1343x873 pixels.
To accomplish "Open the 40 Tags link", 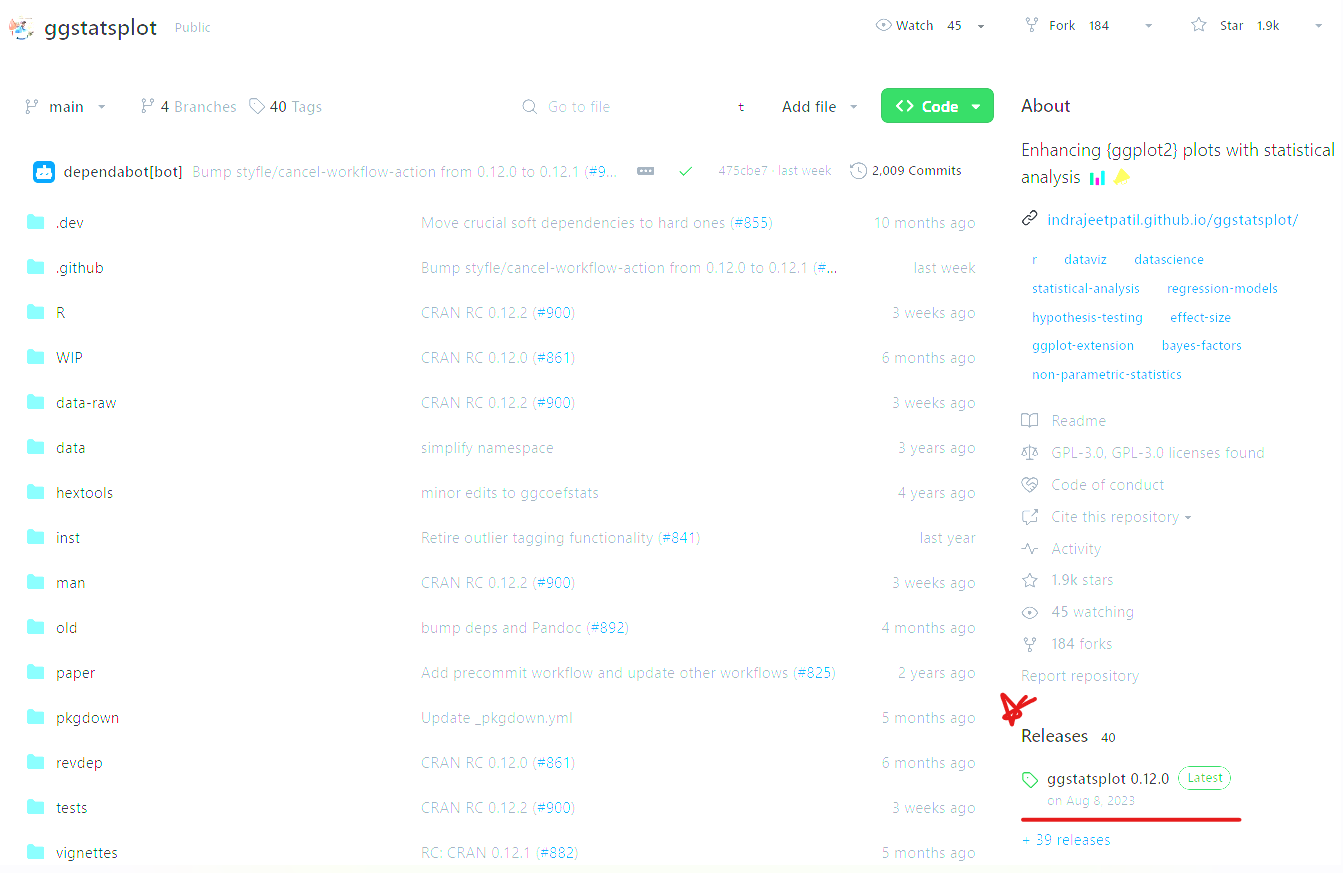I will [286, 106].
